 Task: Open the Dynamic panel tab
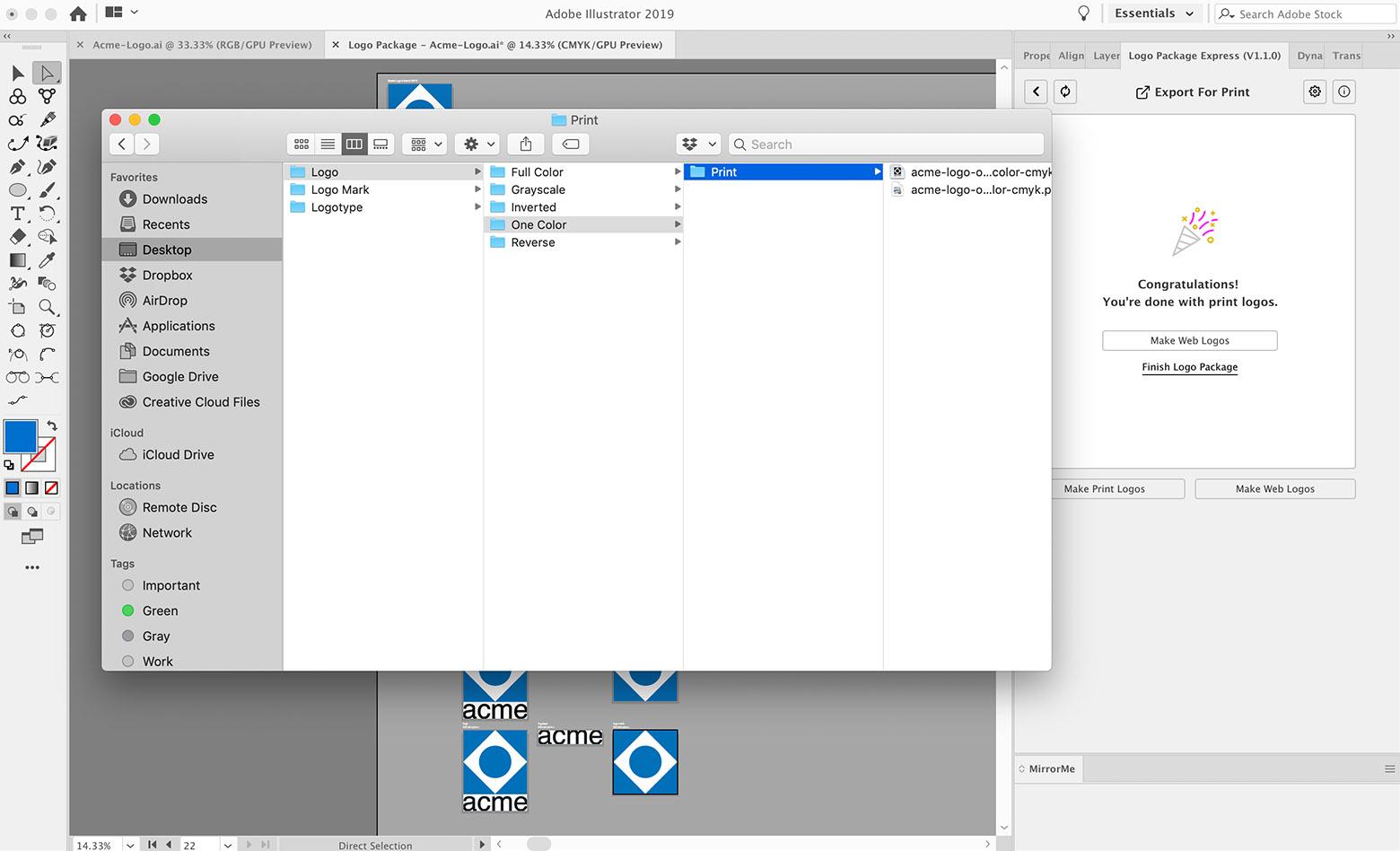tap(1309, 56)
